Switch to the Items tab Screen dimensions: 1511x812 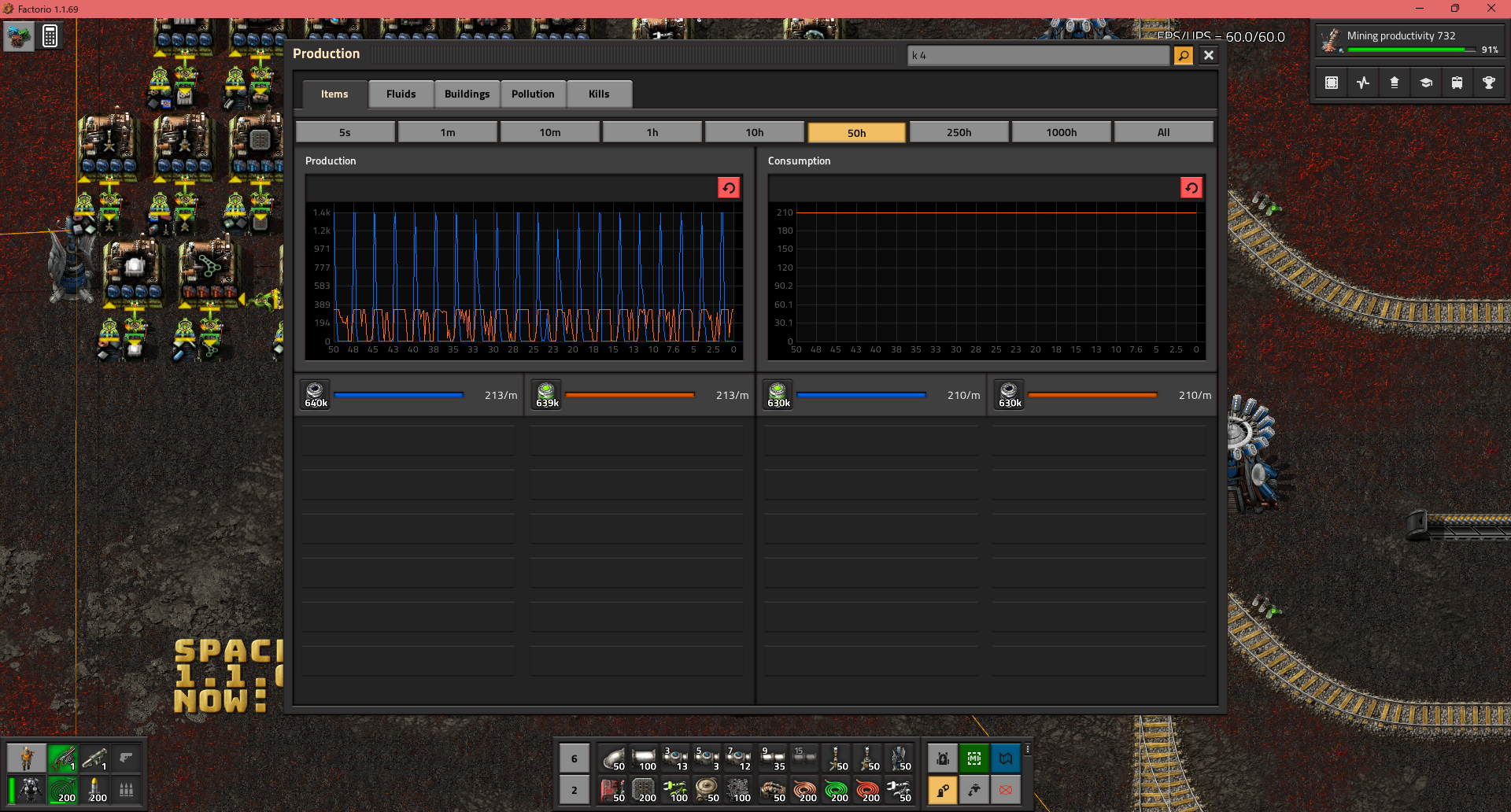(334, 94)
